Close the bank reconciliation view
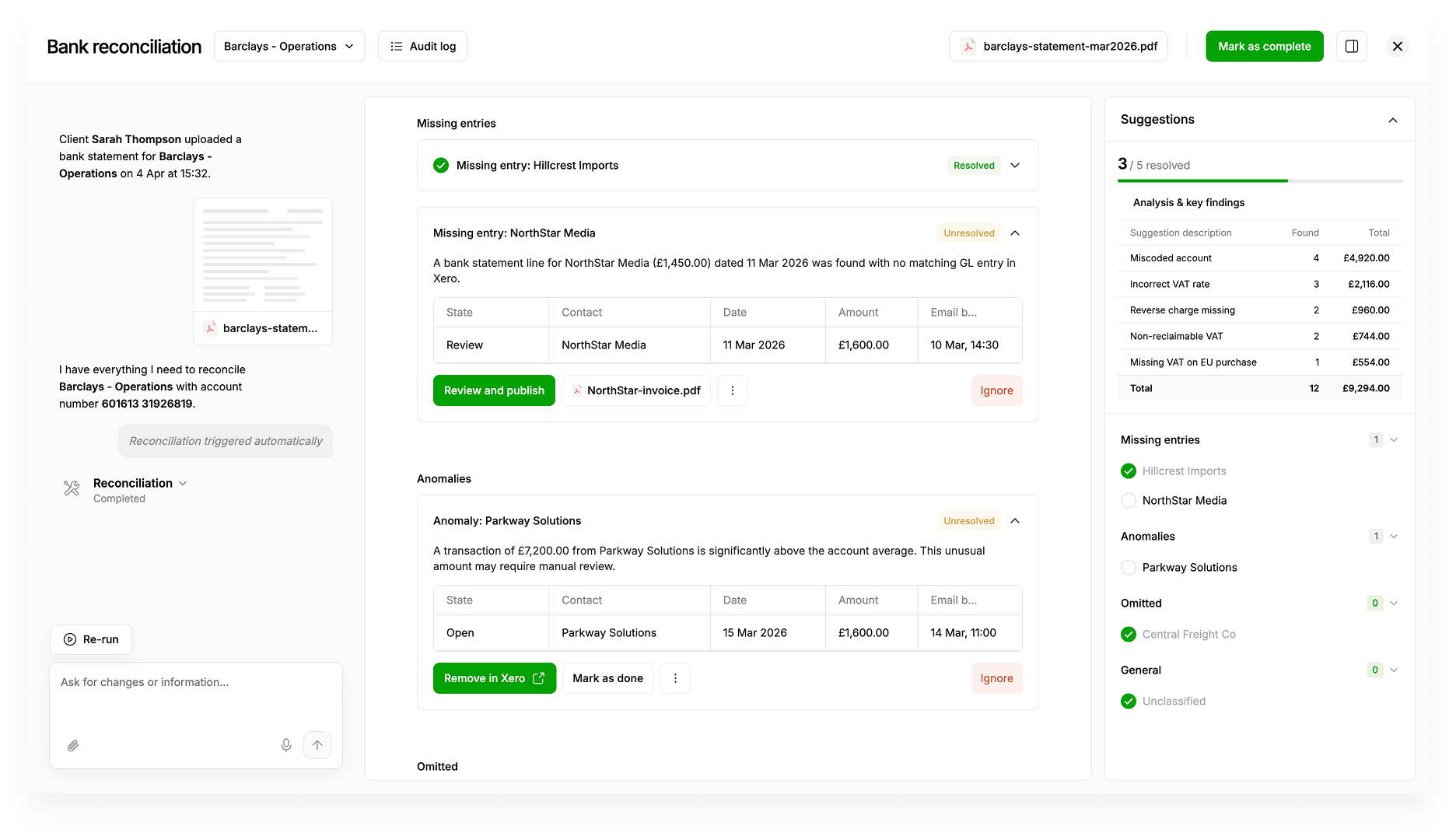The width and height of the screenshot is (1456, 840). [1398, 47]
